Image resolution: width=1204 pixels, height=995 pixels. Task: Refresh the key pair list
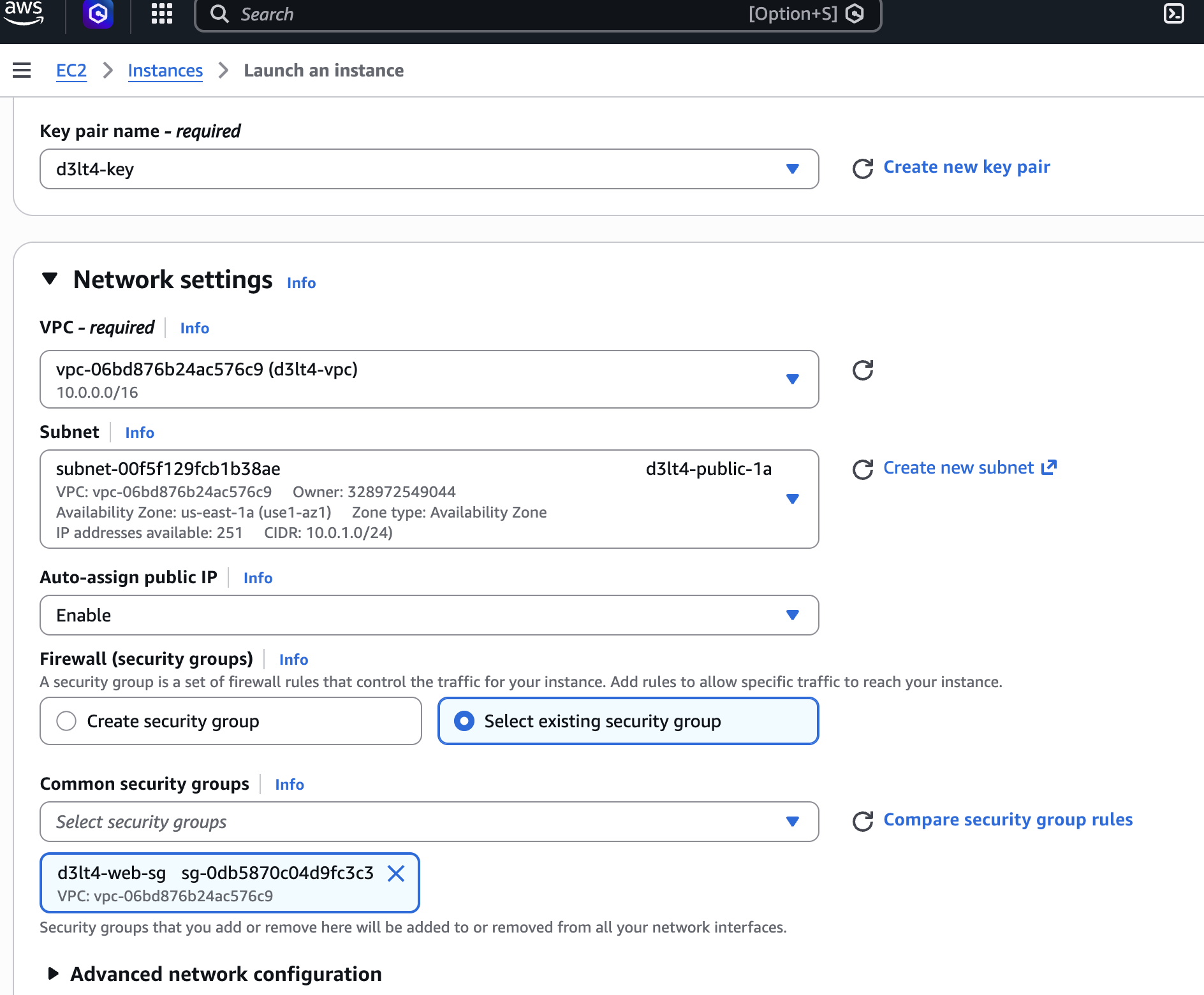coord(862,168)
